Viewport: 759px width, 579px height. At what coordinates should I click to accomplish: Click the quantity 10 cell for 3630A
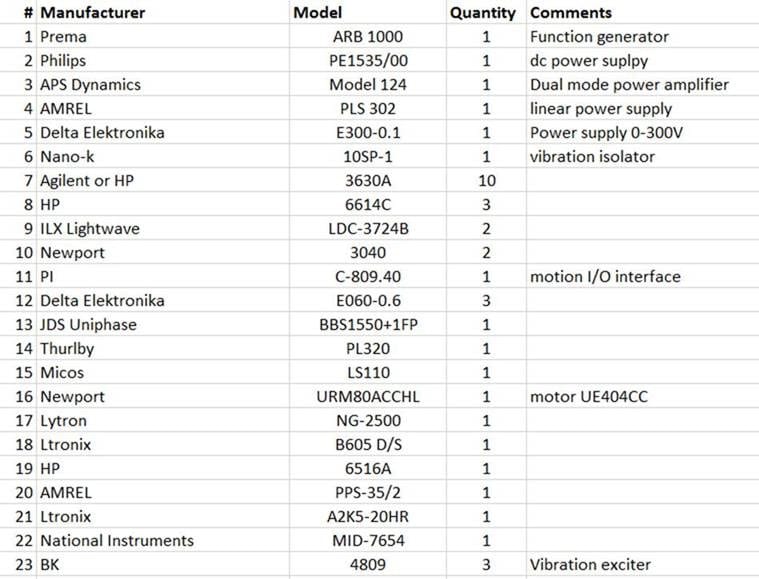[x=486, y=181]
